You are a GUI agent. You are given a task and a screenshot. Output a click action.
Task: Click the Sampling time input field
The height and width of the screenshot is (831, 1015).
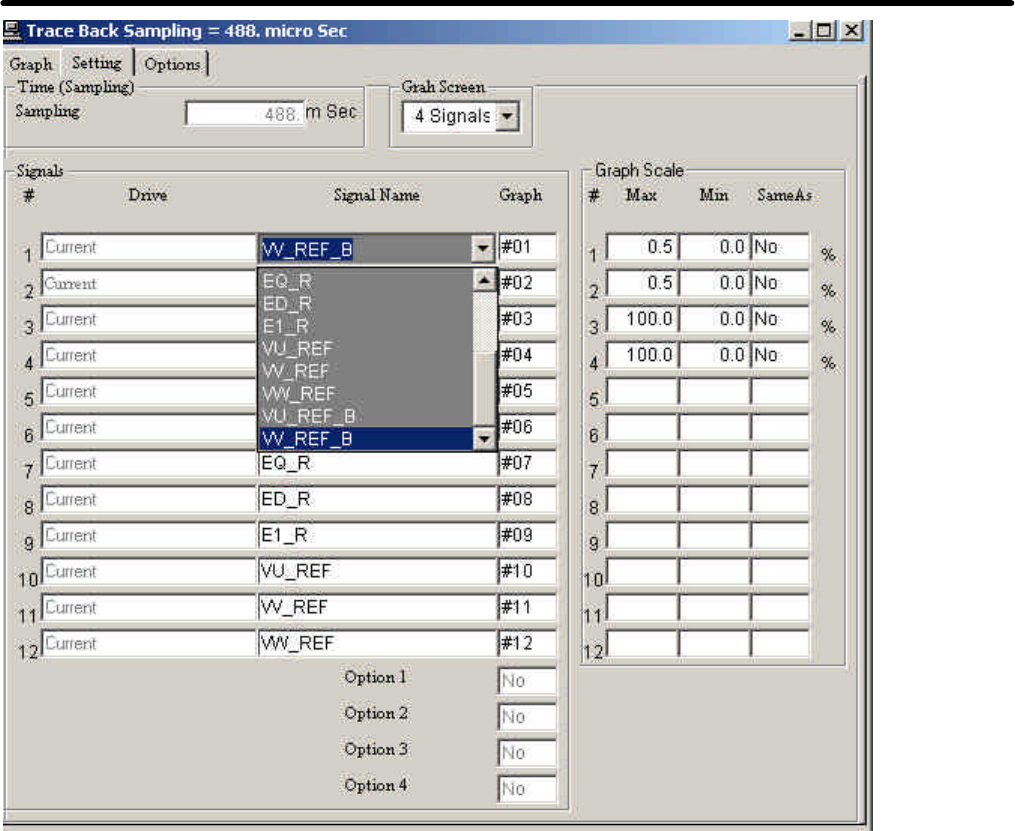[244, 115]
